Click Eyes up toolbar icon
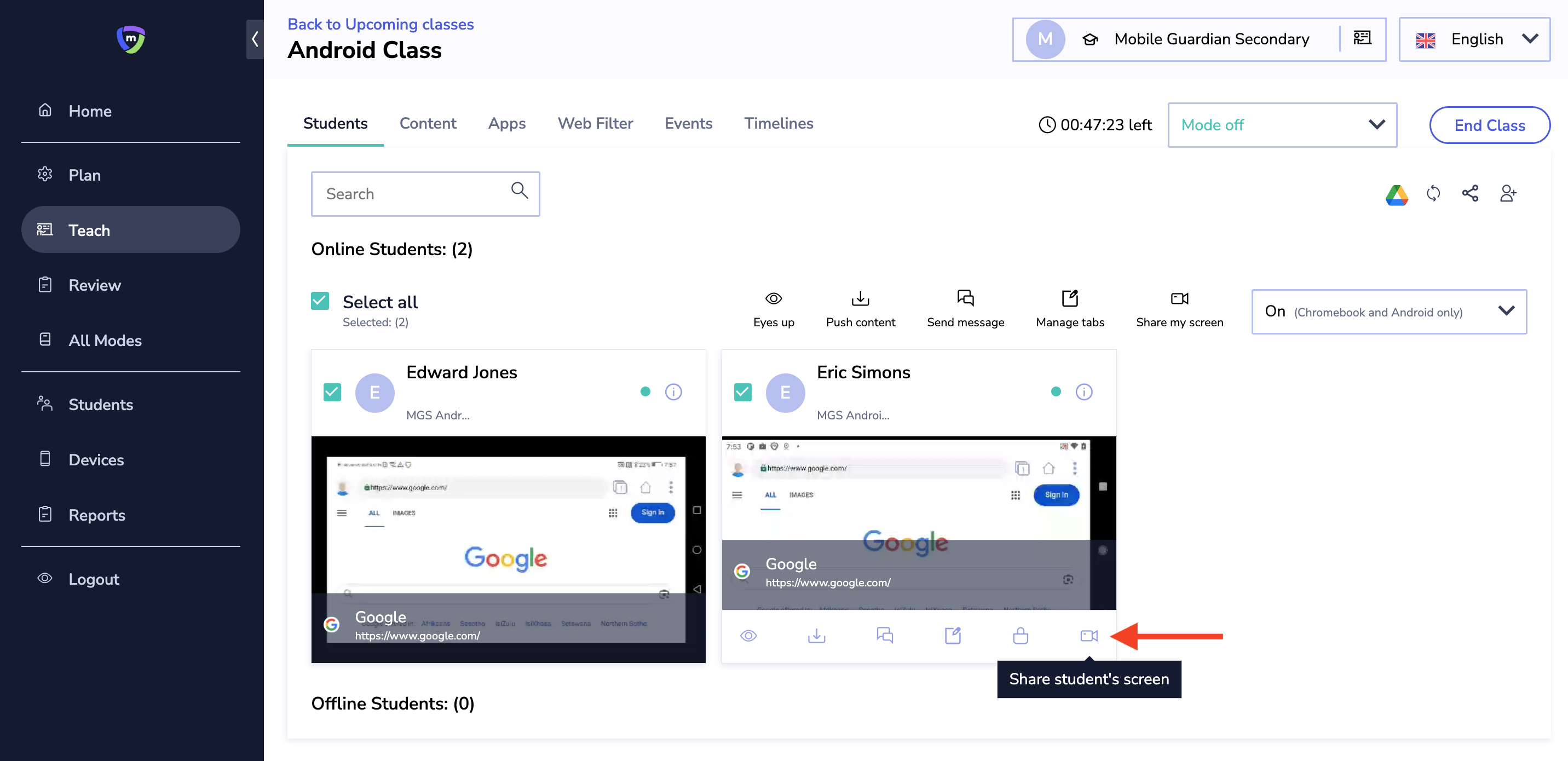This screenshot has height=761, width=1568. tap(773, 308)
